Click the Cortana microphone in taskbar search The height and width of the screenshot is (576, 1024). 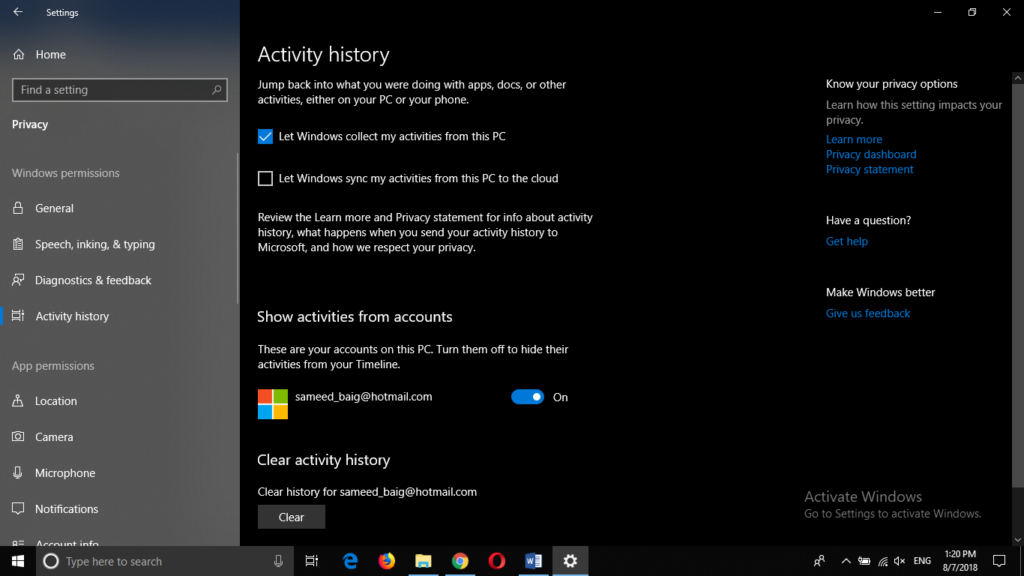[278, 561]
